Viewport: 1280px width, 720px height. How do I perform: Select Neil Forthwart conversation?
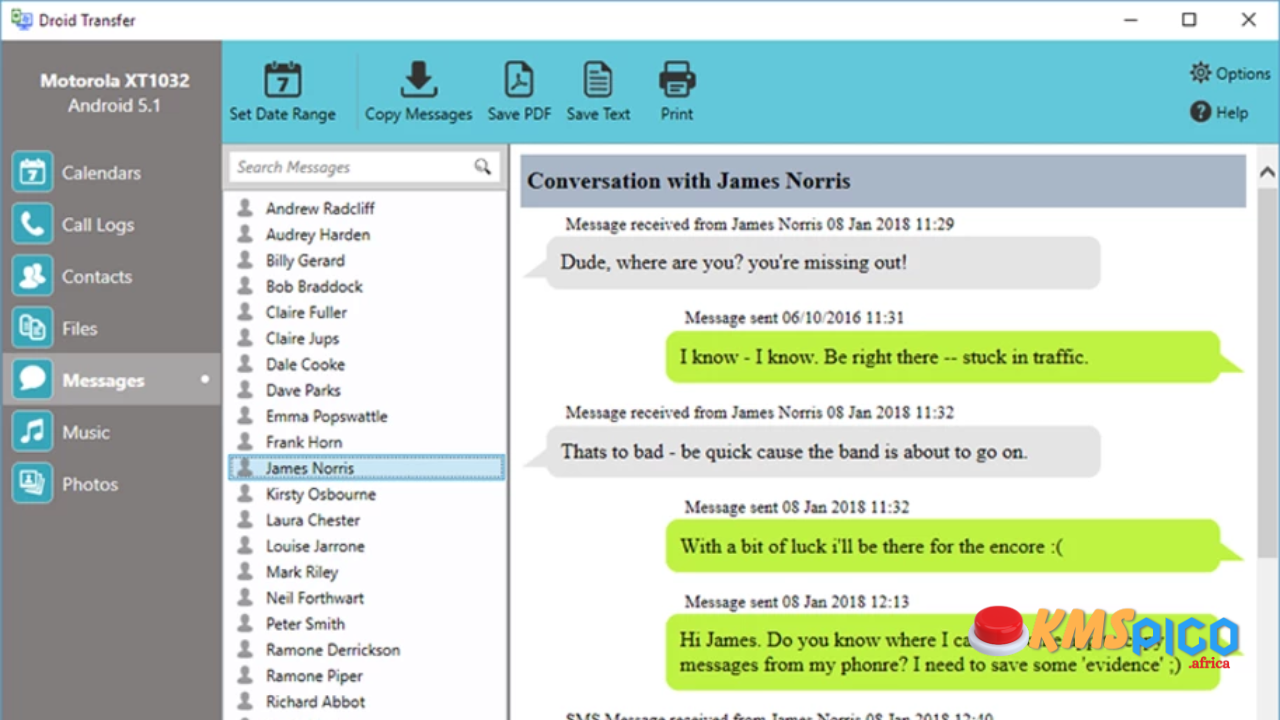(x=314, y=598)
